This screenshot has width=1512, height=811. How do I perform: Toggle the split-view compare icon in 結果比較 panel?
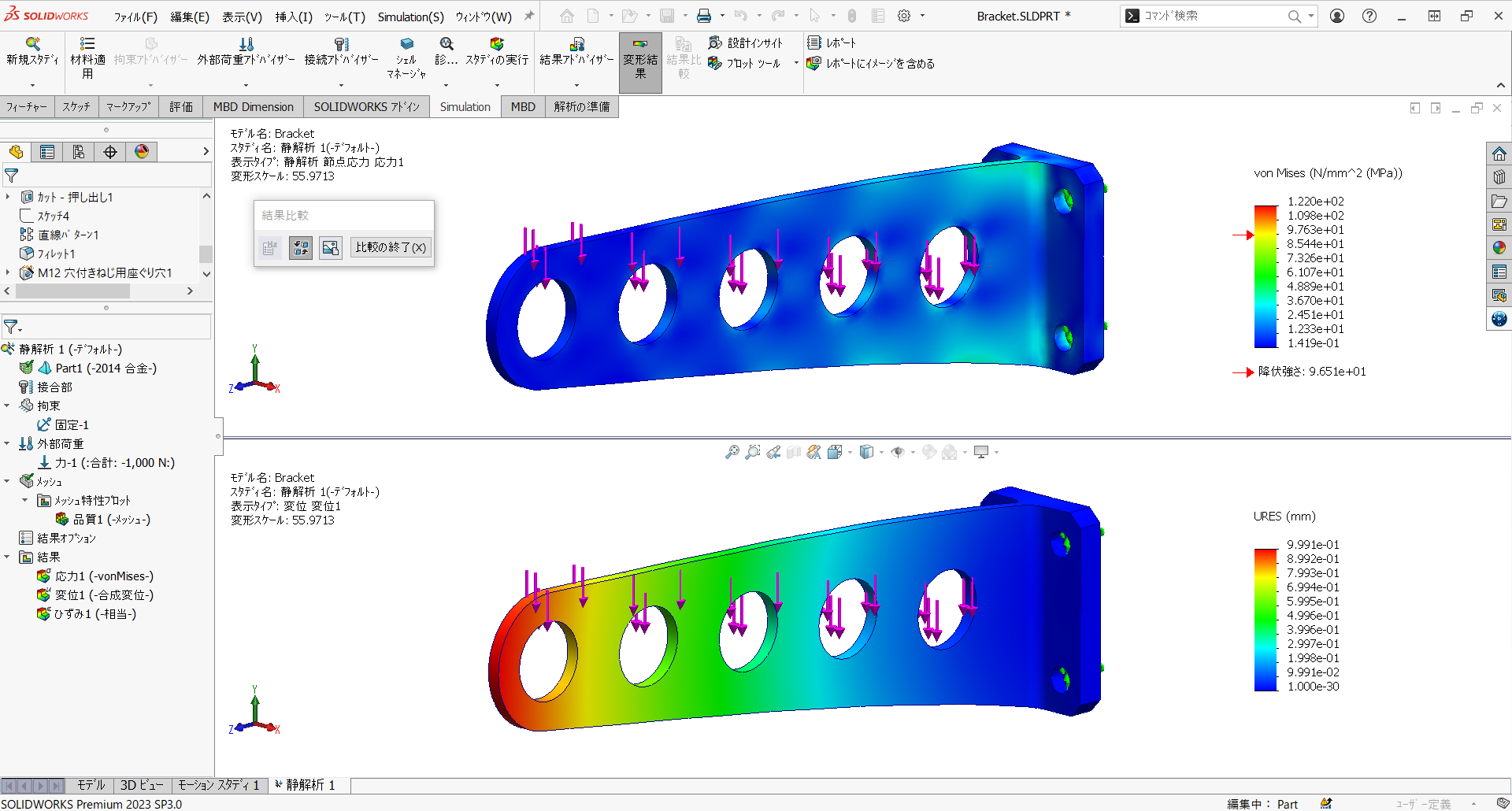300,248
